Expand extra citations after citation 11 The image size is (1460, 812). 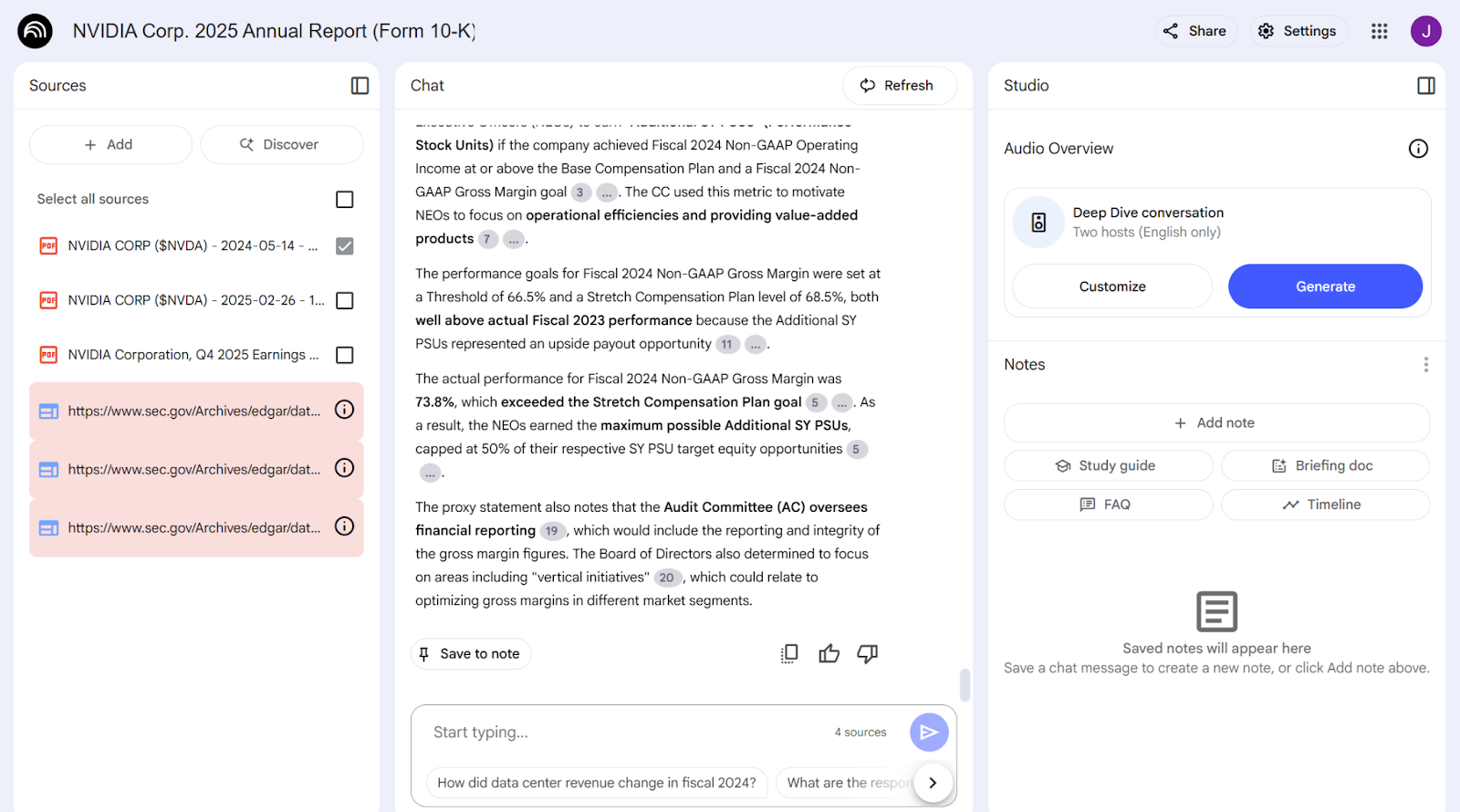tap(755, 345)
